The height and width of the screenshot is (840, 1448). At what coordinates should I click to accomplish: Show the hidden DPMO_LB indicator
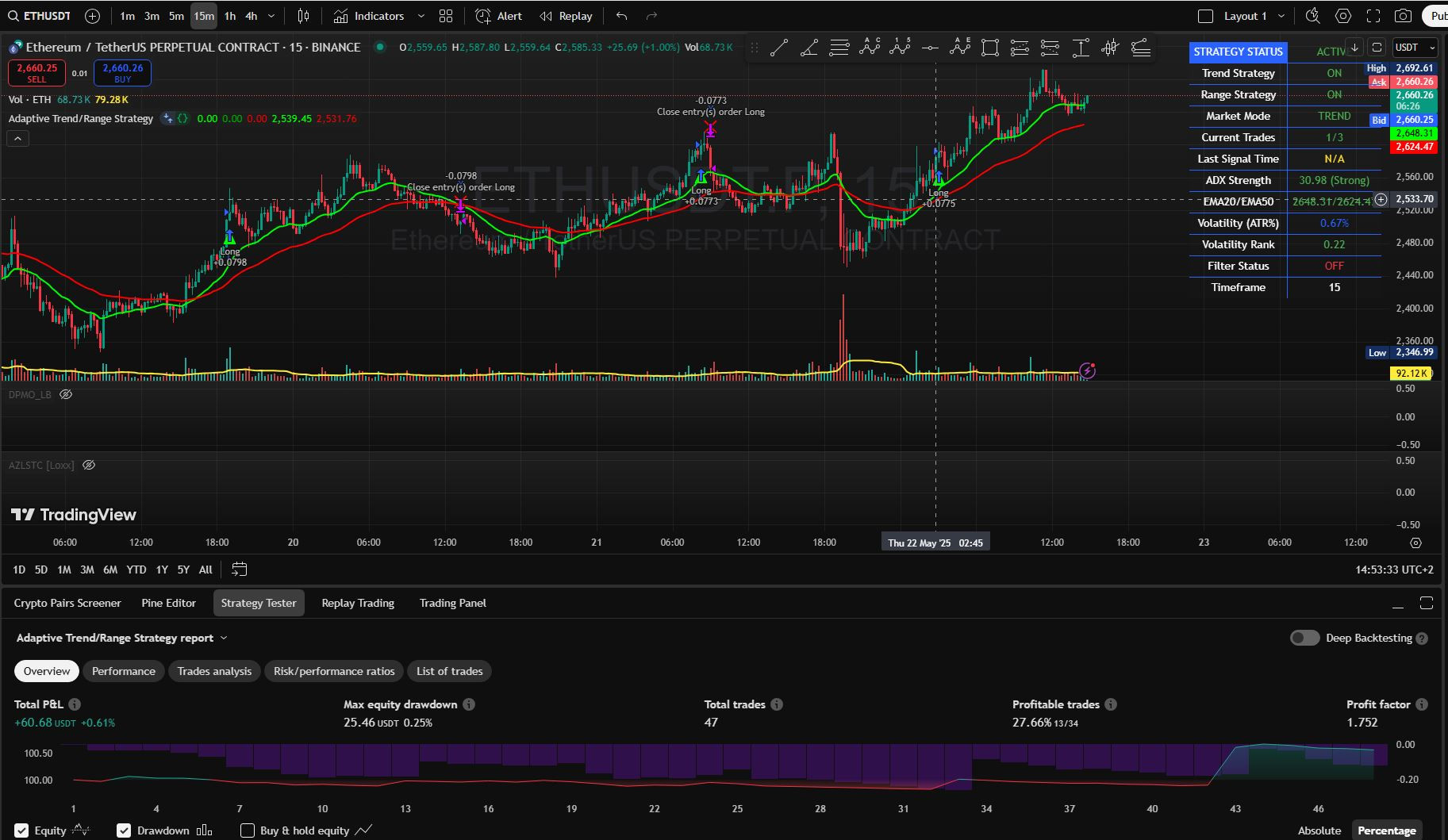point(66,394)
